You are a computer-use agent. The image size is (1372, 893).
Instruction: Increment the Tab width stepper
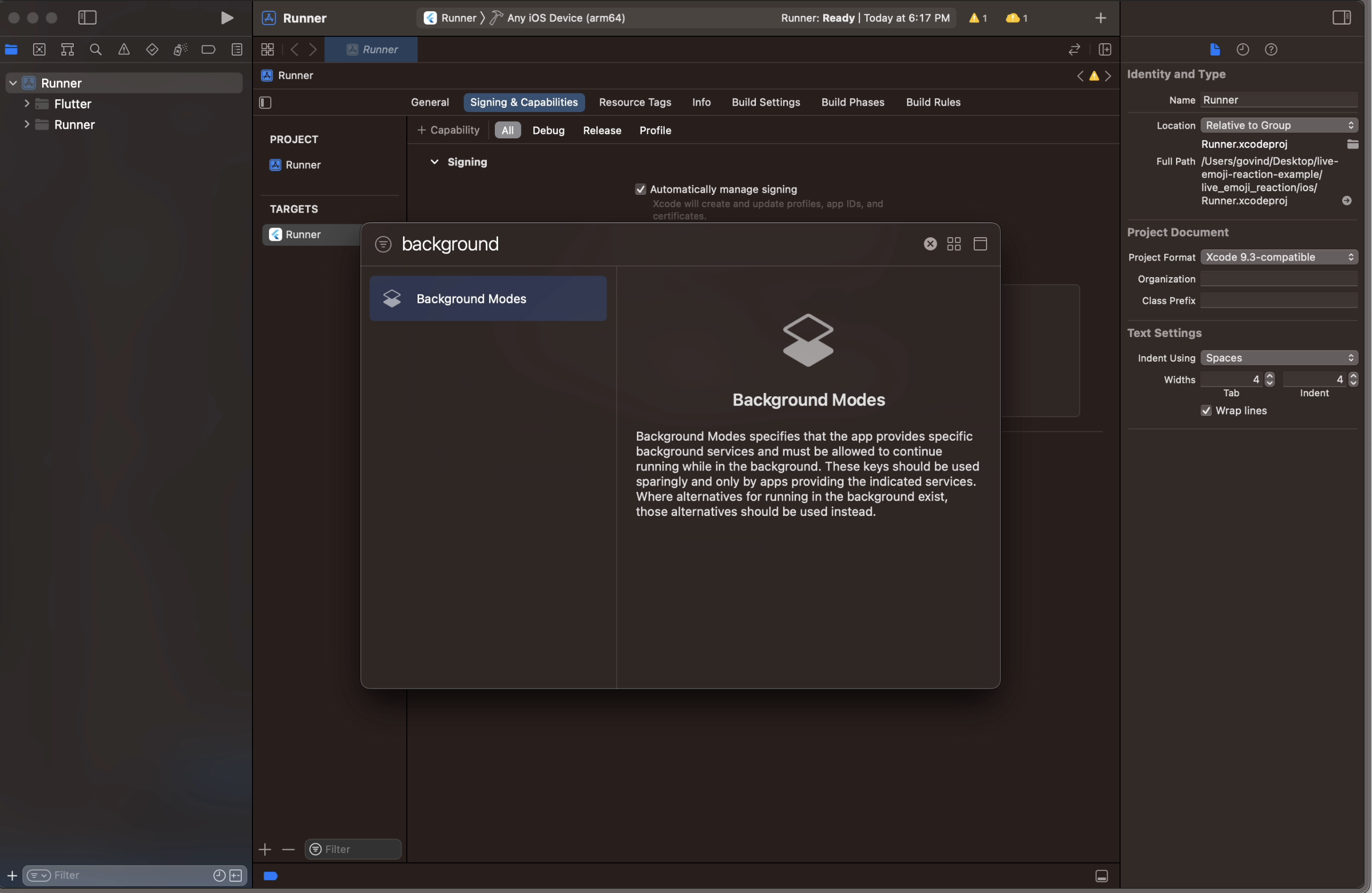pos(1270,375)
